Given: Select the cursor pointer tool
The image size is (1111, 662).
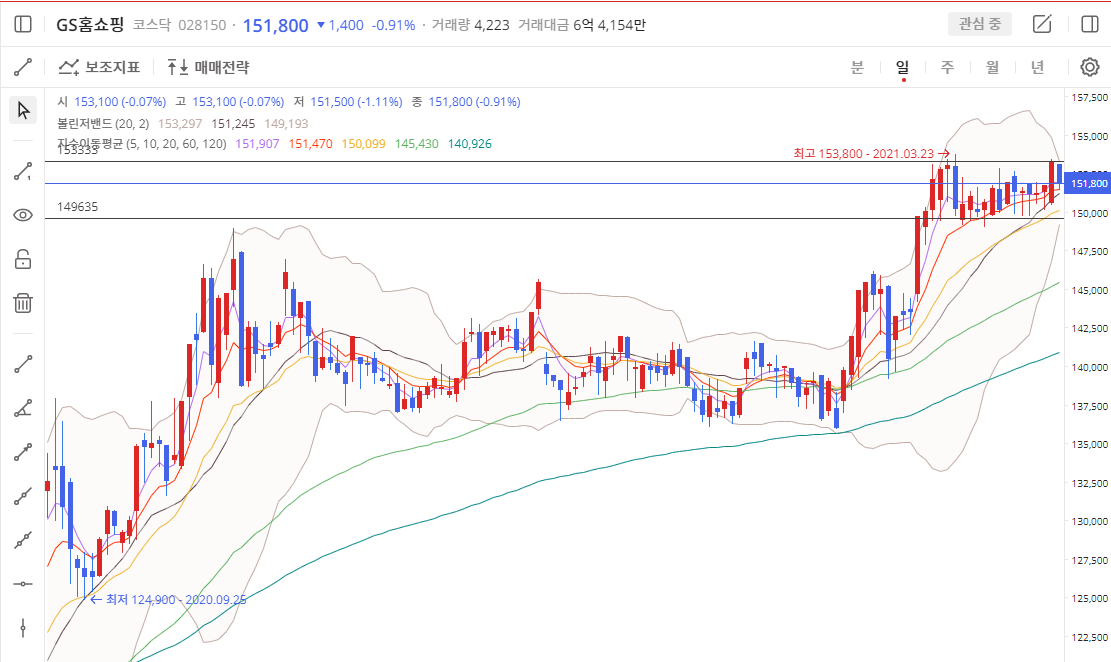Looking at the screenshot, I should 23,111.
